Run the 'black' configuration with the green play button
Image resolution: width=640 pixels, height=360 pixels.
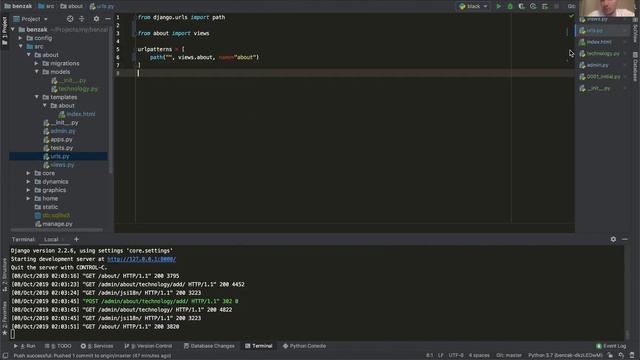click(498, 6)
